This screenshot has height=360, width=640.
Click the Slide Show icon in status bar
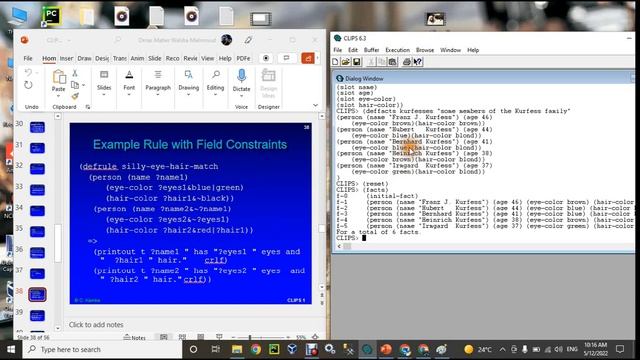[x=219, y=337]
